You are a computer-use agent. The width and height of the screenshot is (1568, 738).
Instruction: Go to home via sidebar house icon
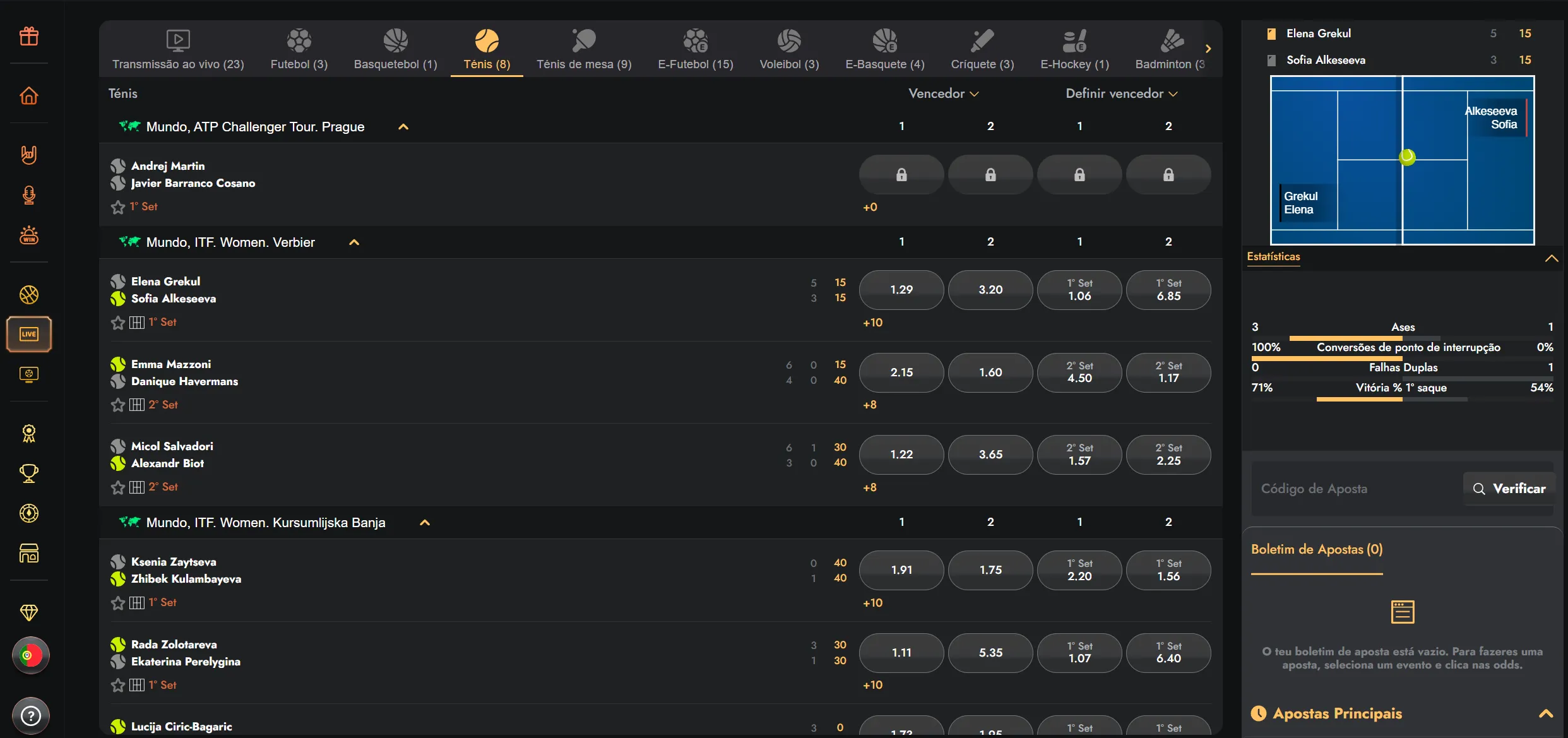pos(29,96)
